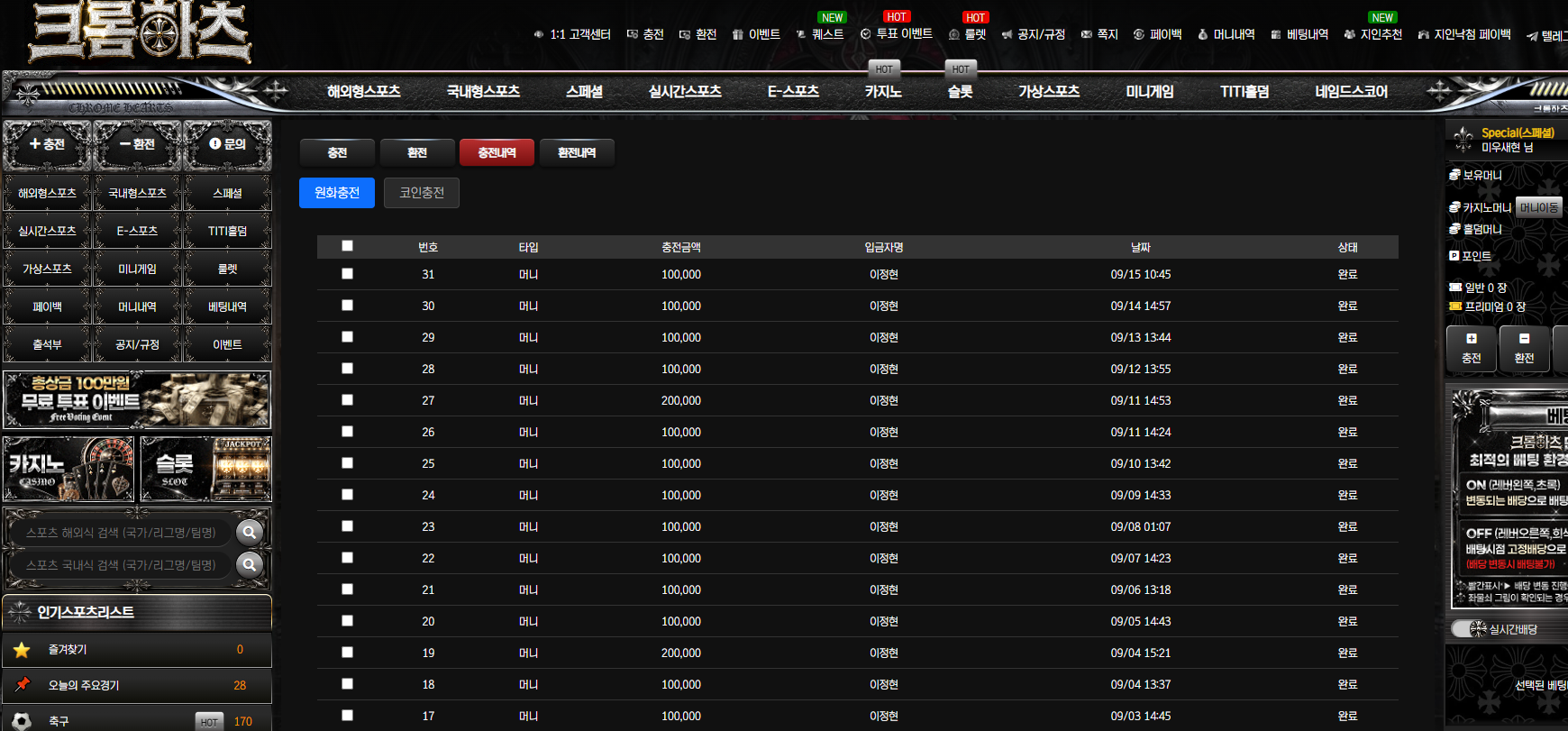This screenshot has height=731, width=1568.
Task: Open the 슬롯 menu in main navigation
Action: tap(961, 92)
